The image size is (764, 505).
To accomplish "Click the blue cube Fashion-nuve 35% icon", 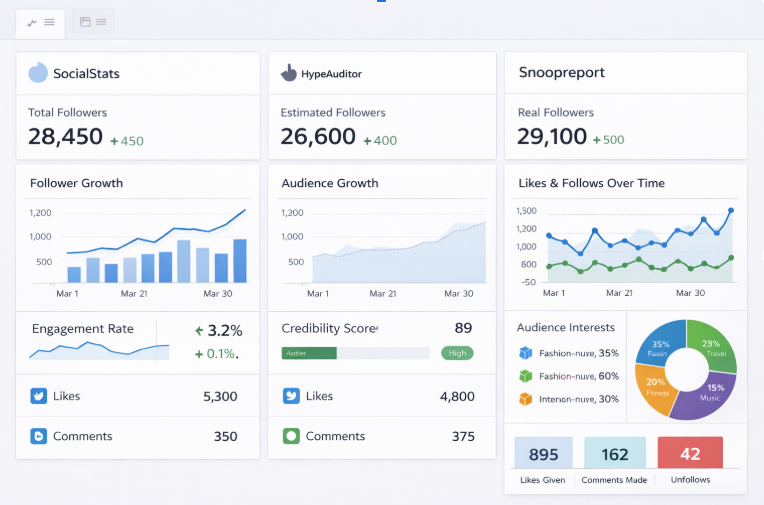I will pyautogui.click(x=525, y=353).
